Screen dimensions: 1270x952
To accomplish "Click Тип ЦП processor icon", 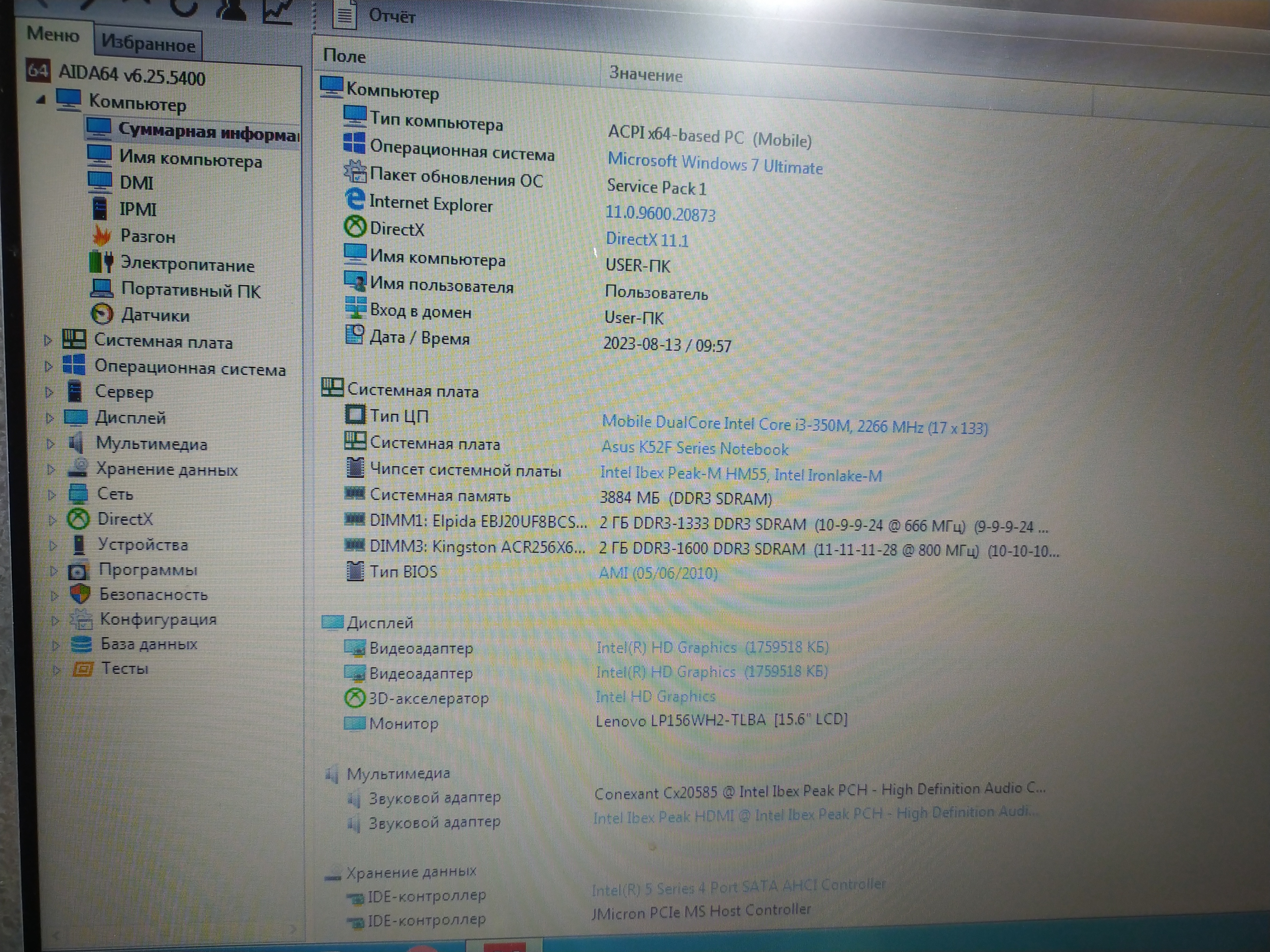I will (355, 414).
